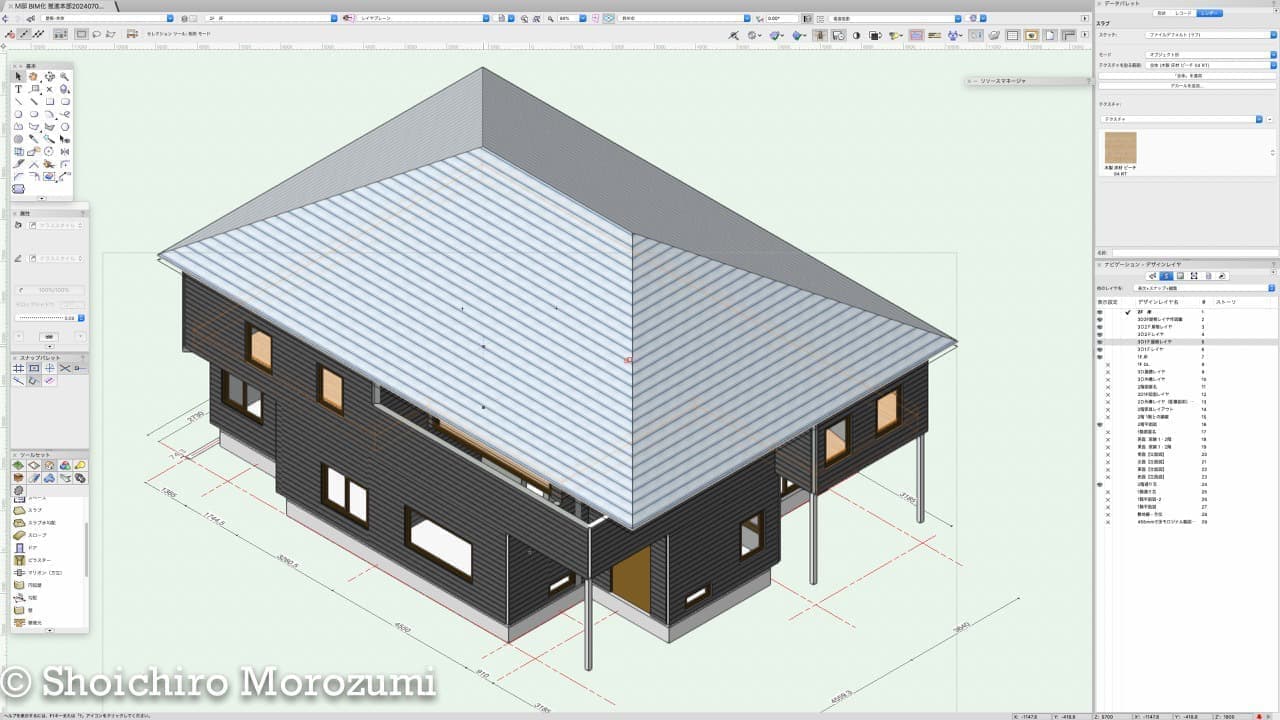Switch to the レンダー tab
The height and width of the screenshot is (720, 1280).
(1209, 13)
